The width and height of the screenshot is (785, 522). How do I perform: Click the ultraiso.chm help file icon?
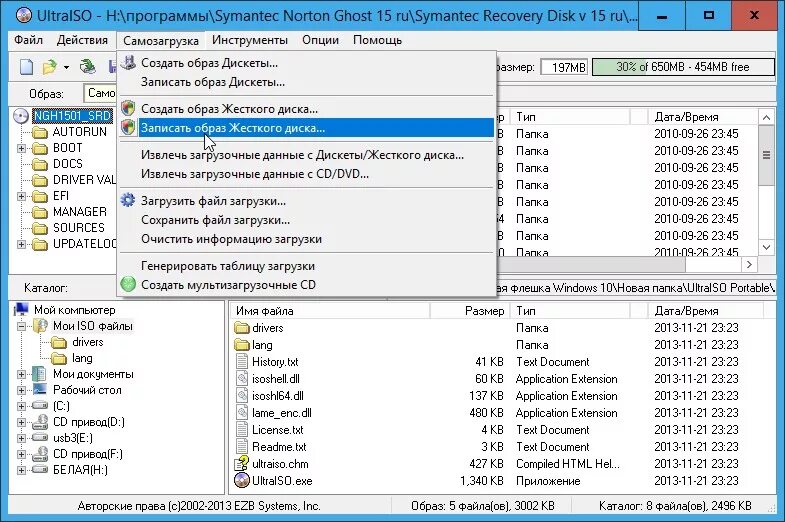242,463
